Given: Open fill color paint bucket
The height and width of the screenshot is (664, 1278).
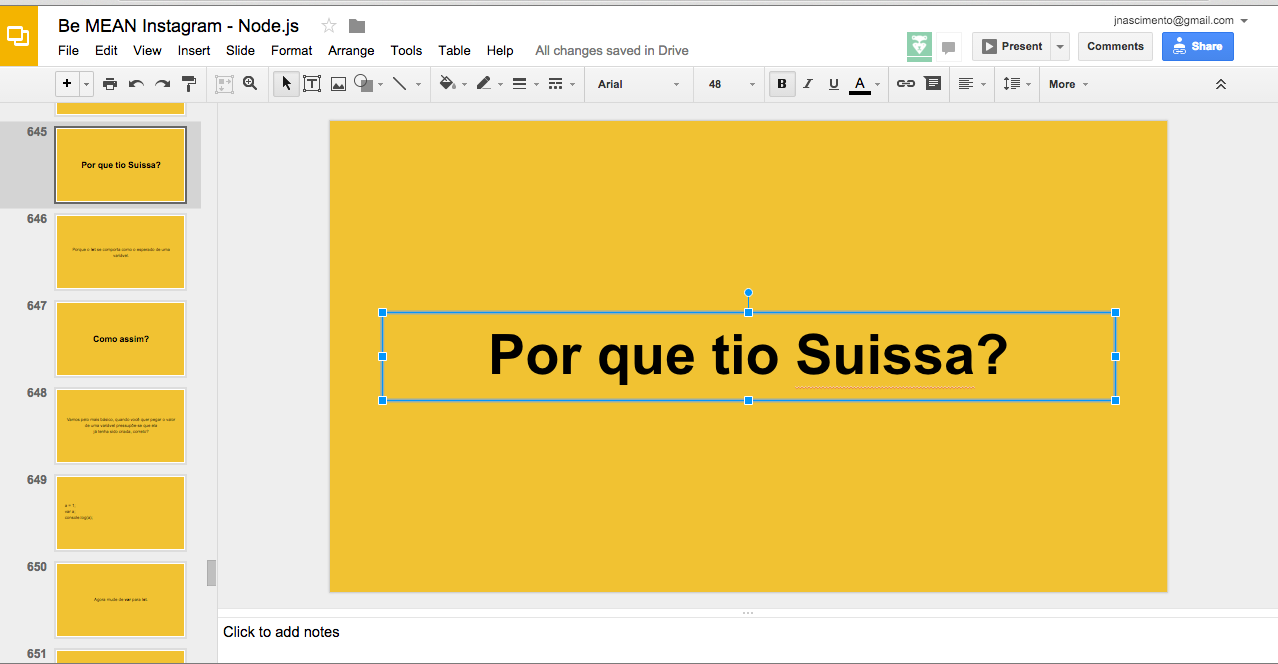Looking at the screenshot, I should tap(447, 84).
